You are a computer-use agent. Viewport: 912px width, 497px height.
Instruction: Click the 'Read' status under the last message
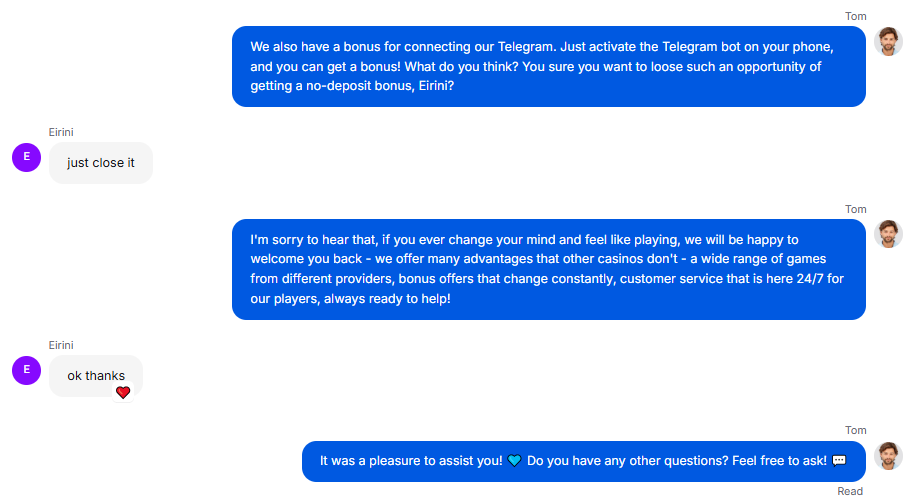click(850, 491)
